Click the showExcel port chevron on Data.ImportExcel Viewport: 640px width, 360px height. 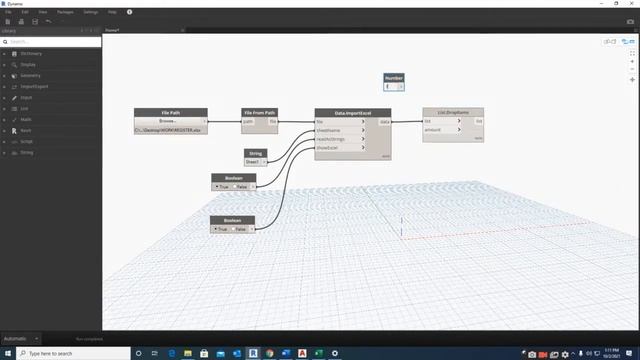pyautogui.click(x=363, y=147)
